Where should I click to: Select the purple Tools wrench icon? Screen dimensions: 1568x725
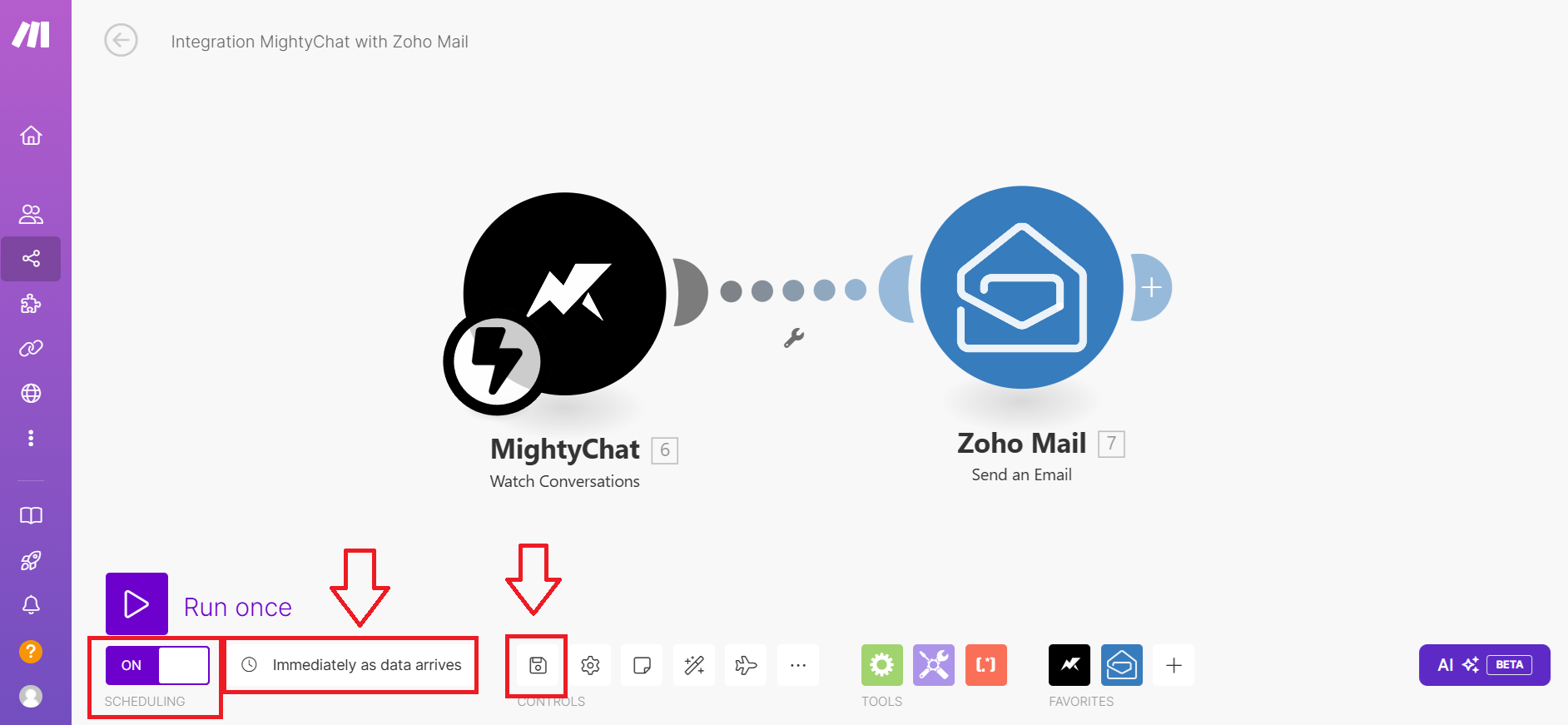pyautogui.click(x=934, y=665)
